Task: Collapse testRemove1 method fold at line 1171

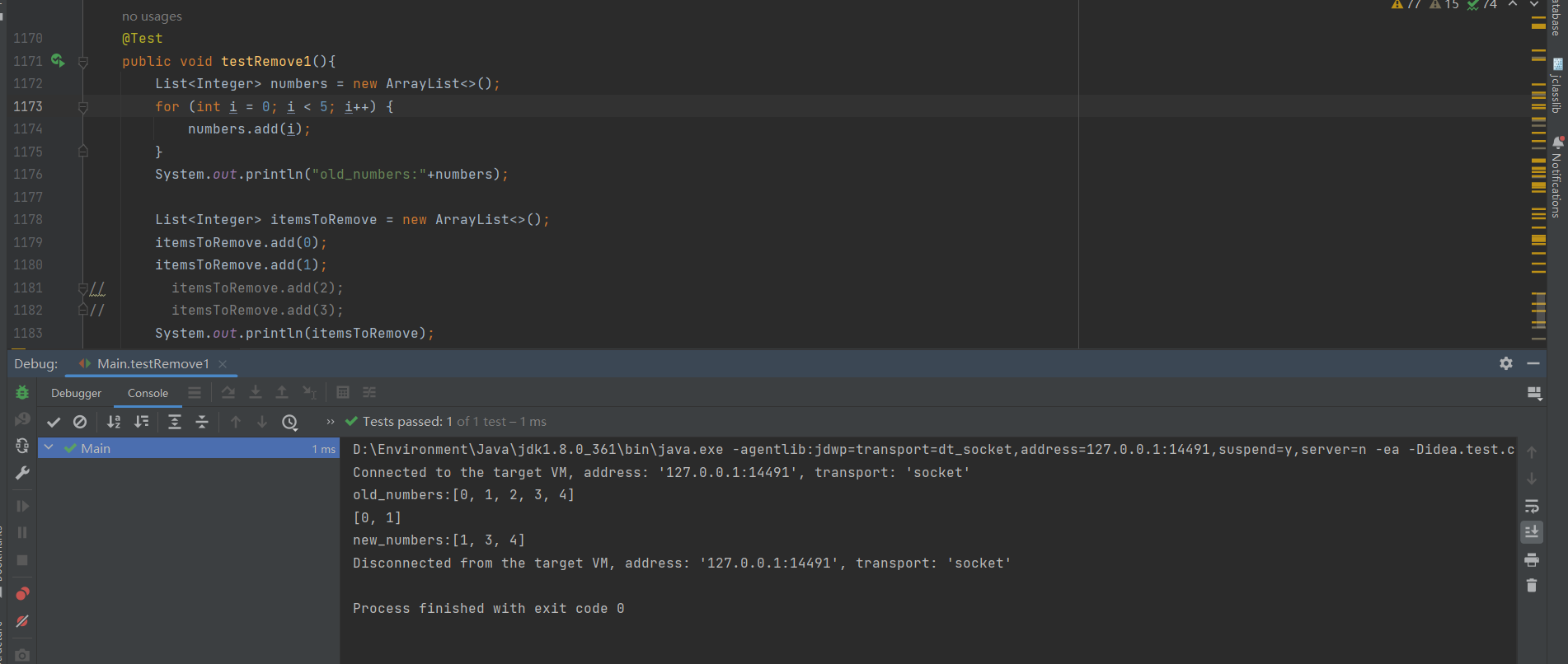Action: [83, 62]
